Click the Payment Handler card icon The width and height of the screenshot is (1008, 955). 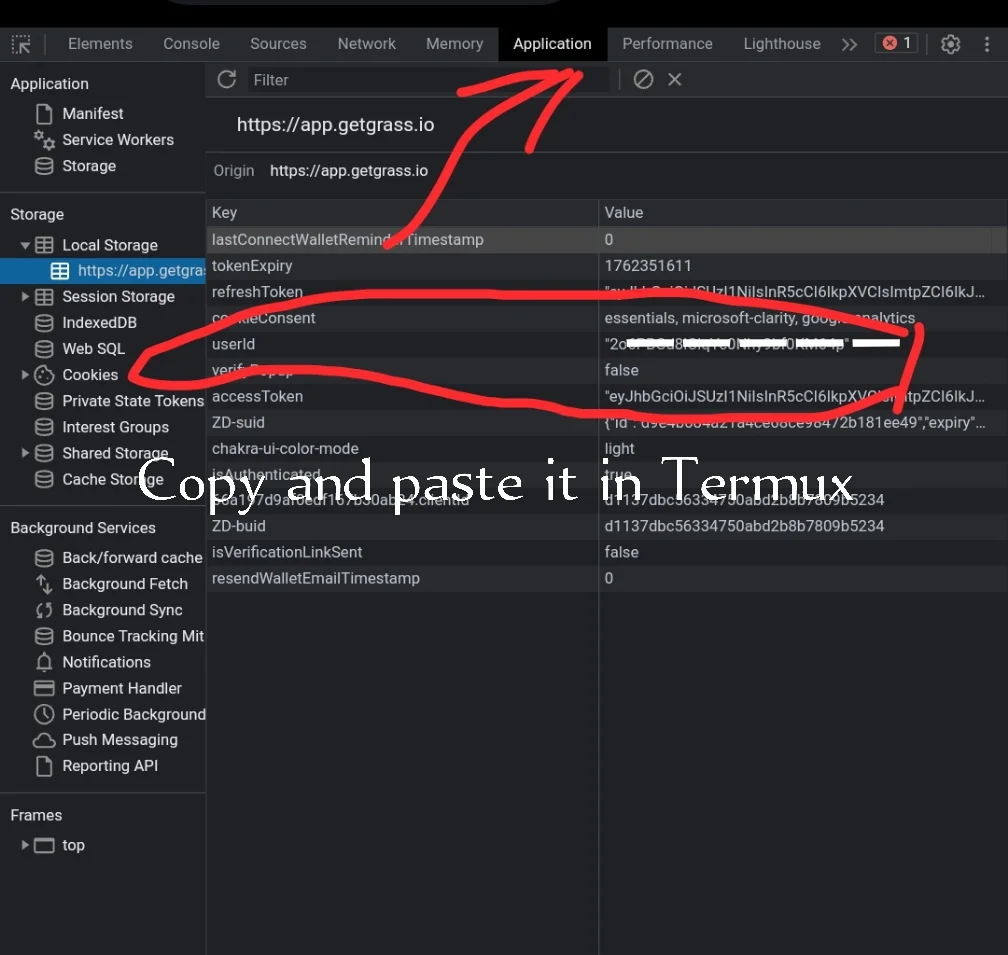[44, 688]
